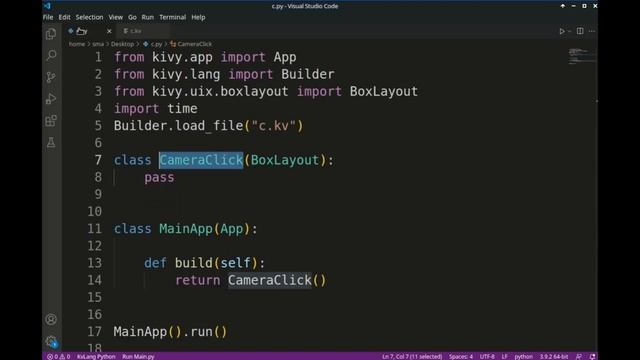640x360 pixels.
Task: Open the Extensions view
Action: coord(51,121)
